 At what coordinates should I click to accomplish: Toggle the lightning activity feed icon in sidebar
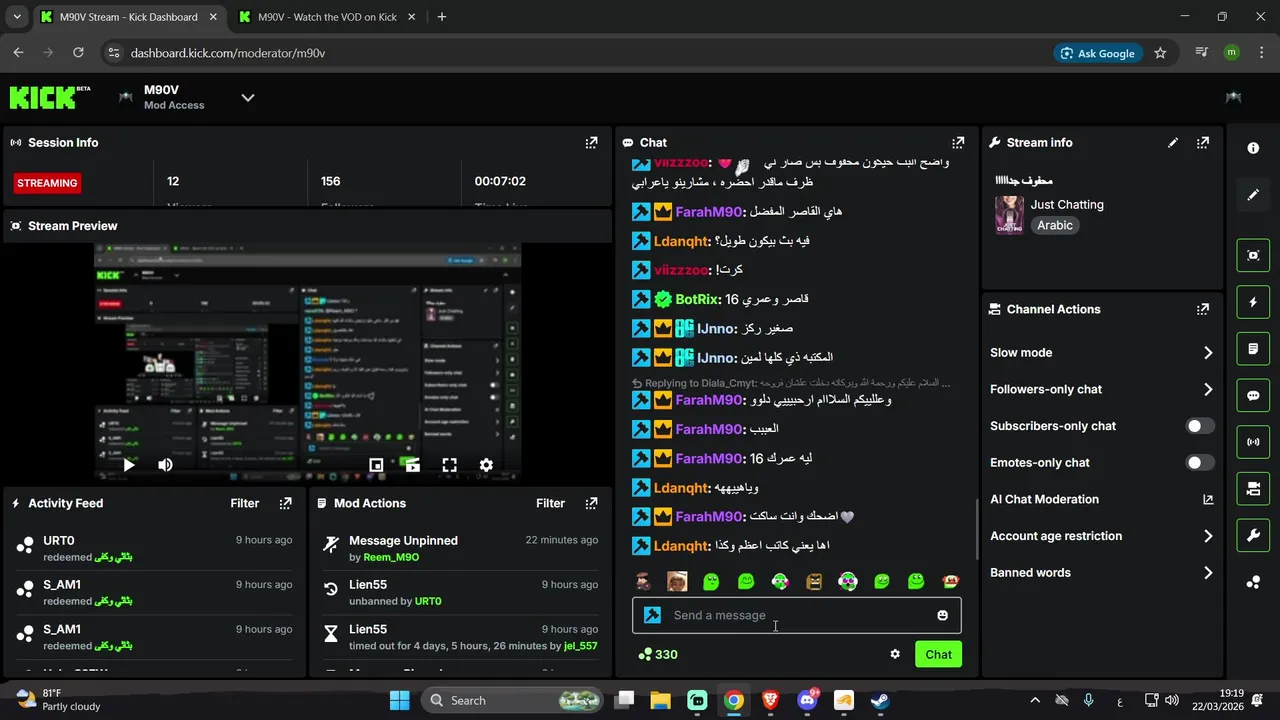(1253, 302)
